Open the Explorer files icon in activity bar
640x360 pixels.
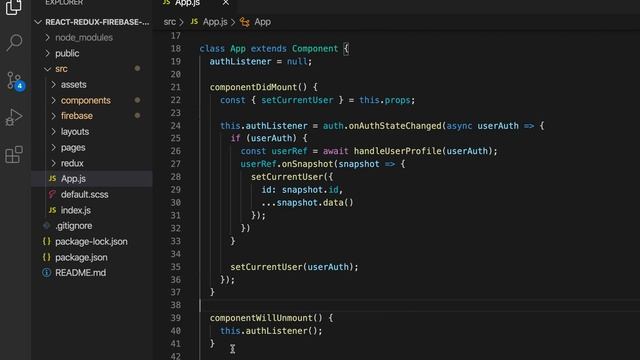13,7
